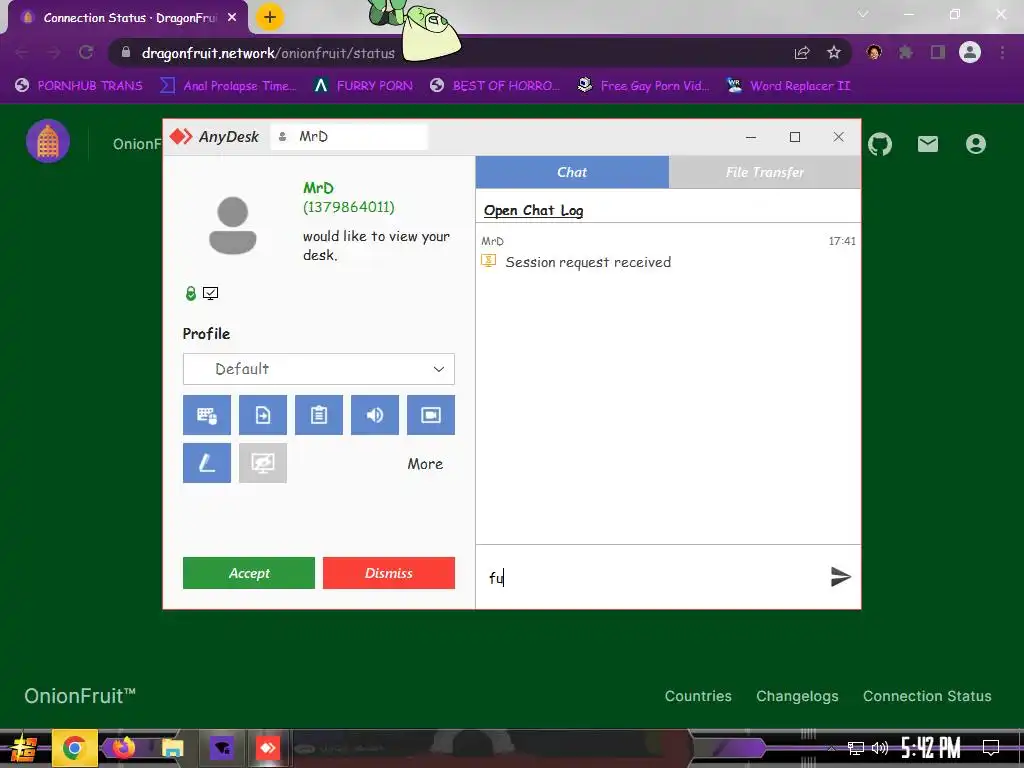This screenshot has width=1024, height=768.
Task: Open the Connection Status footer link
Action: [x=927, y=696]
